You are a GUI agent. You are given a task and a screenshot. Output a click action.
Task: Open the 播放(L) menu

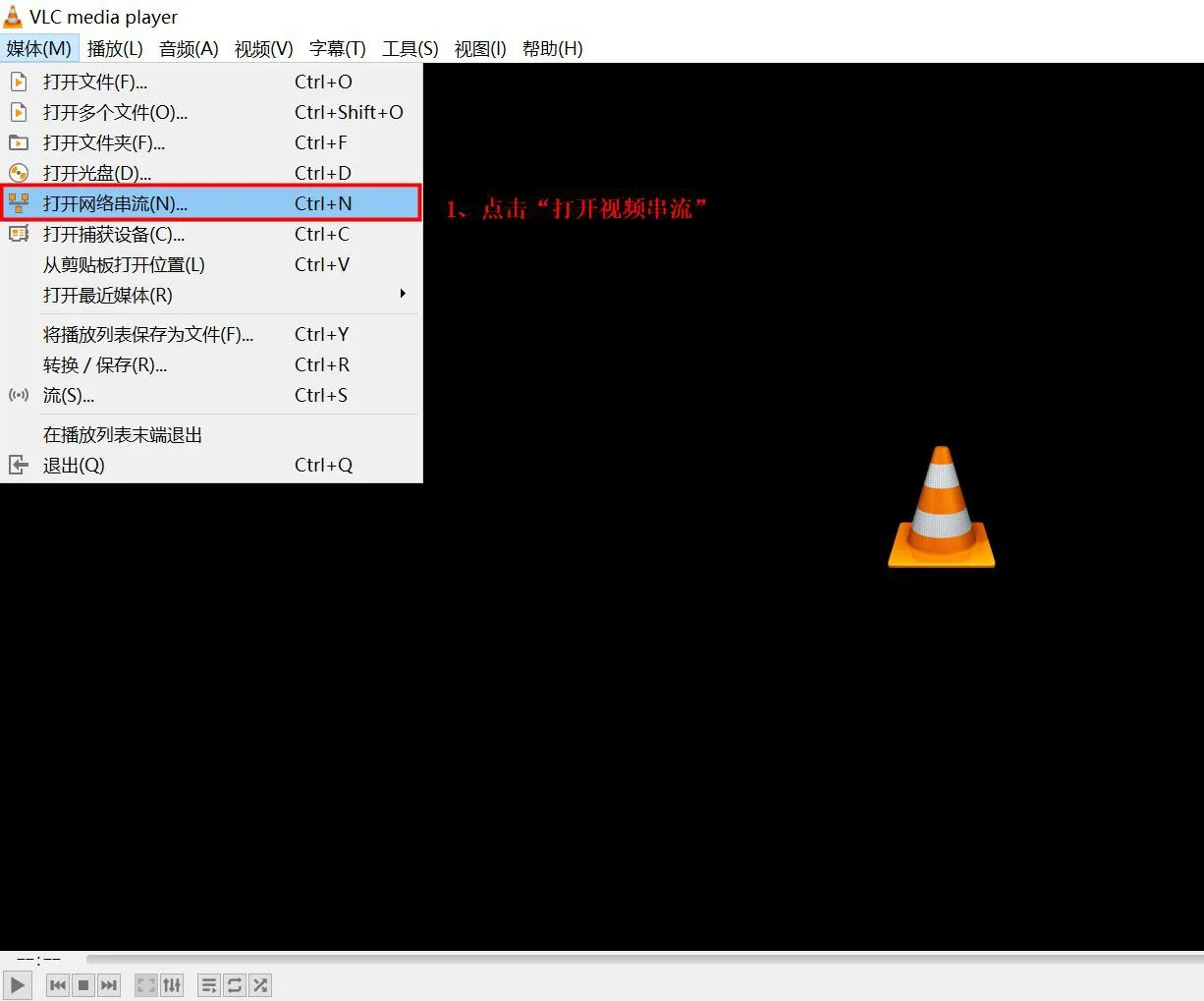pyautogui.click(x=115, y=48)
